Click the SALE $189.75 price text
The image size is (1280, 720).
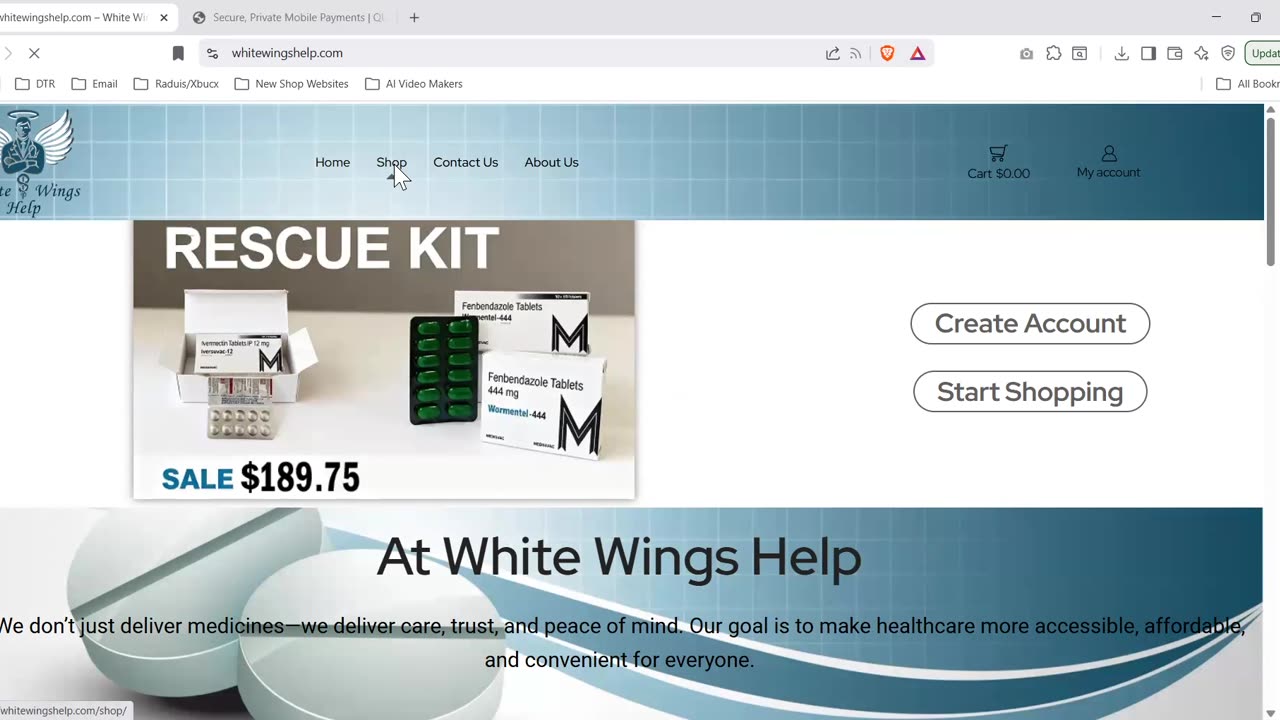click(x=260, y=478)
